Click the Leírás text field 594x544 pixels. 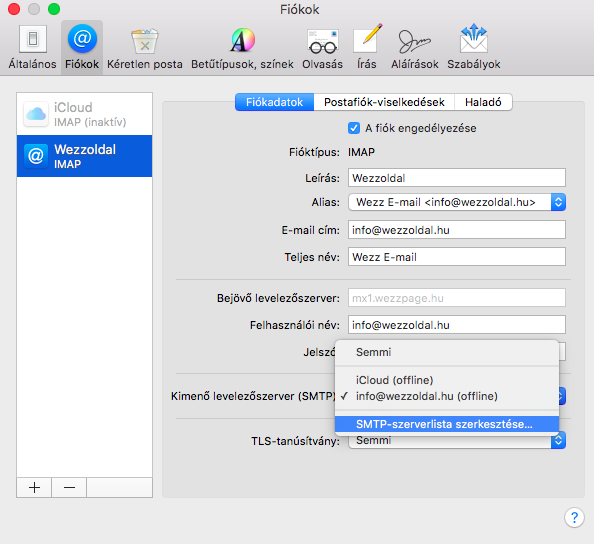coord(457,178)
